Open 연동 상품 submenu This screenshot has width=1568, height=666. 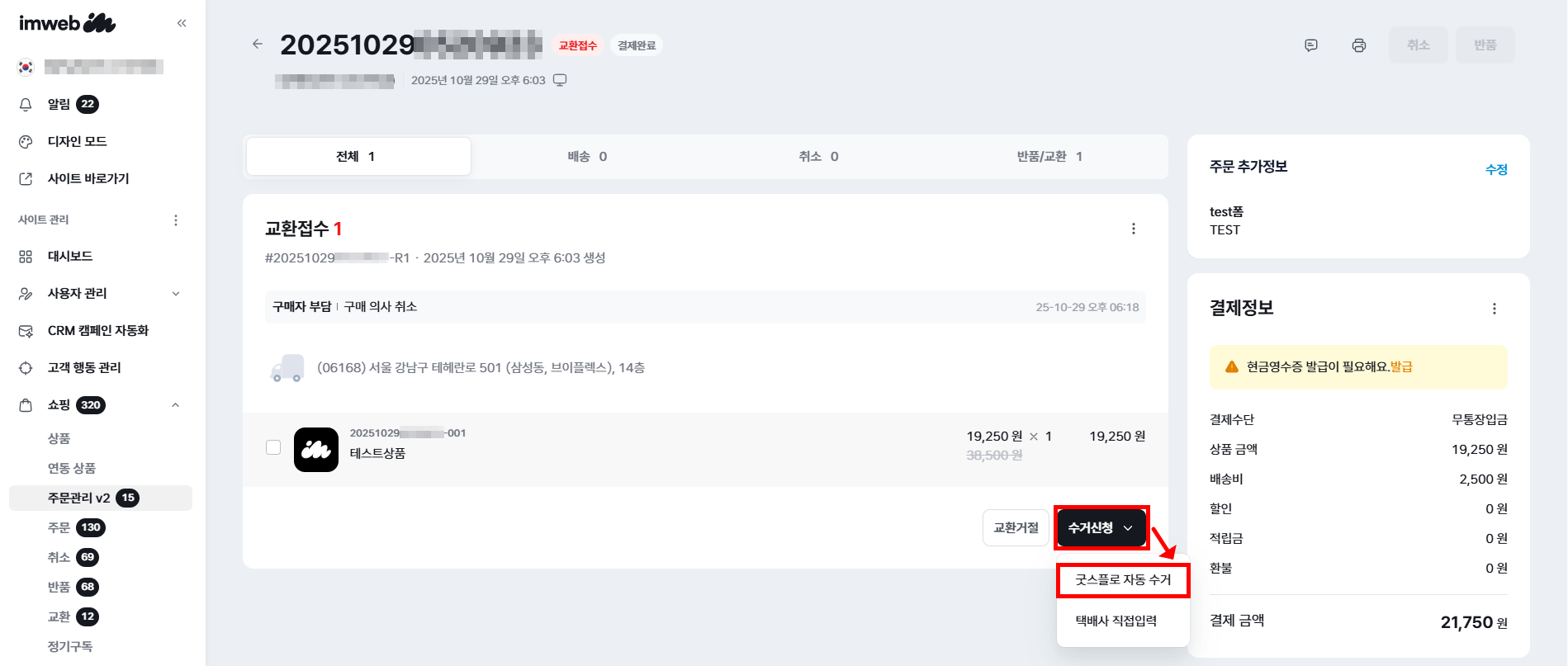pyautogui.click(x=72, y=468)
